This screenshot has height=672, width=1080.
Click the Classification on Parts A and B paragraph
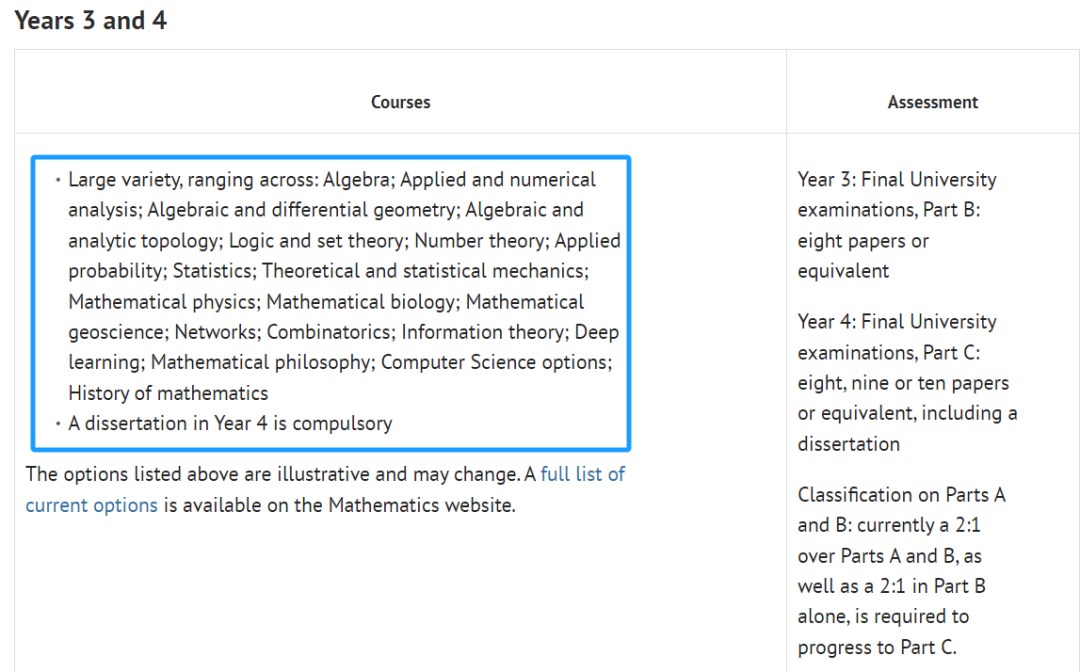[x=901, y=571]
